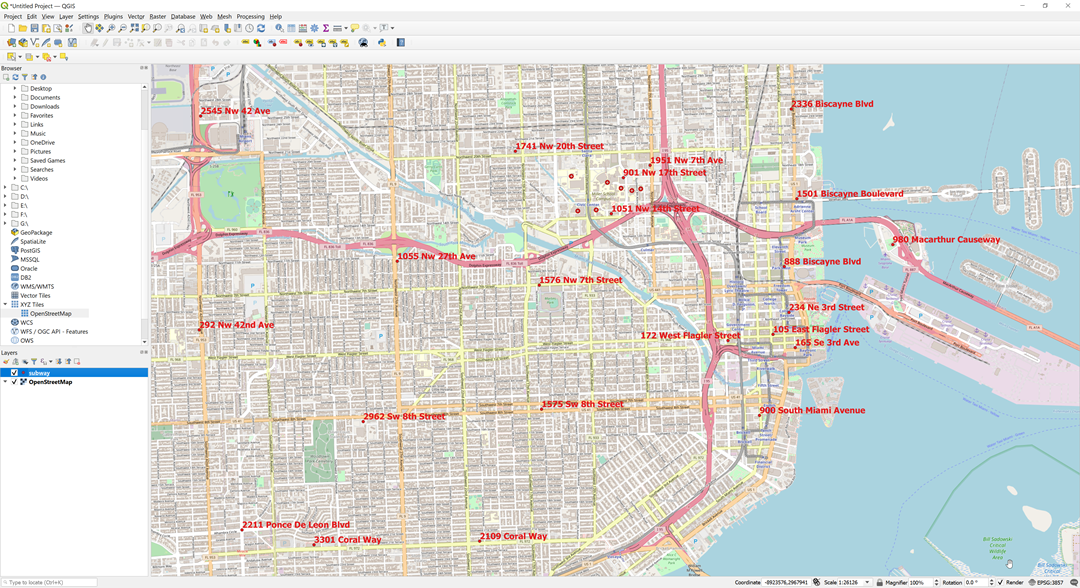
Task: Click the New Shapefile Layer icon
Action: [34, 43]
